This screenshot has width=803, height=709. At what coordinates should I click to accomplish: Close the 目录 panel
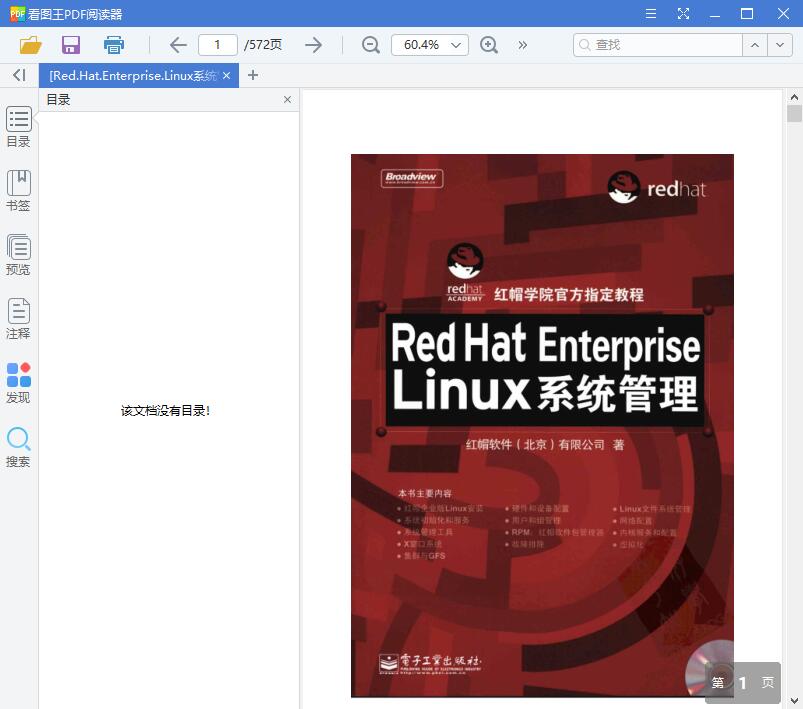(x=287, y=99)
